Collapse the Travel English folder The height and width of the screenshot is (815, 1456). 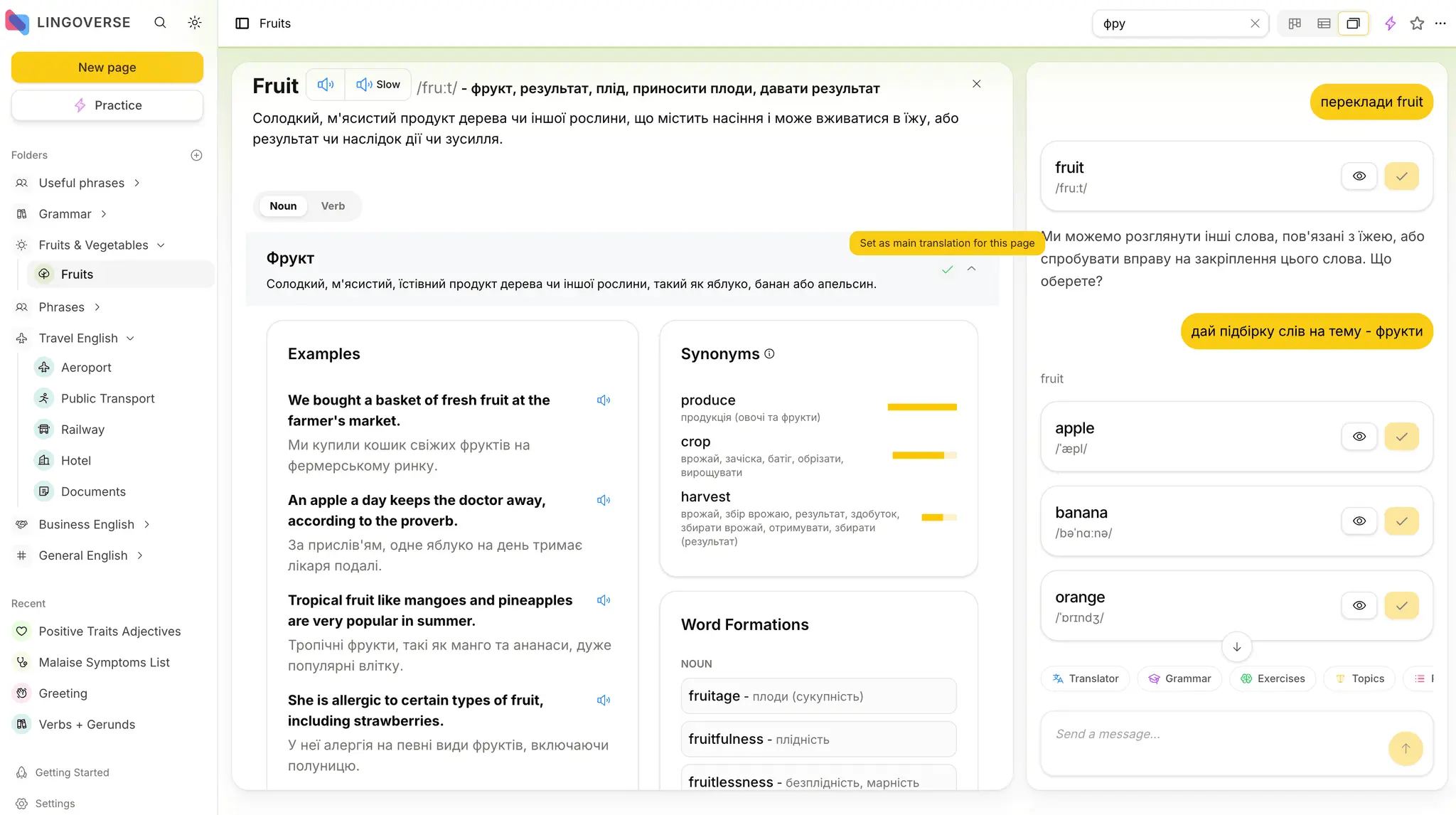[x=130, y=339]
